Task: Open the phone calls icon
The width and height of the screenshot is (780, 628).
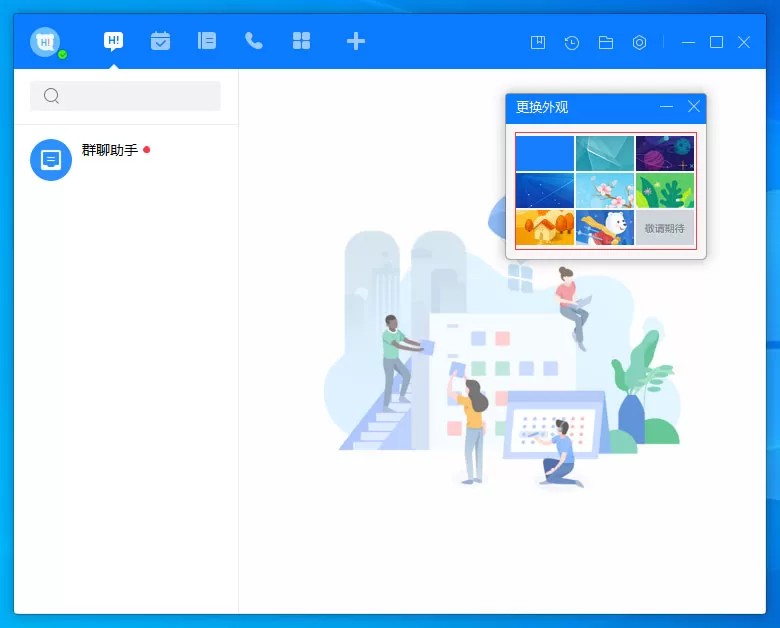Action: coord(254,41)
